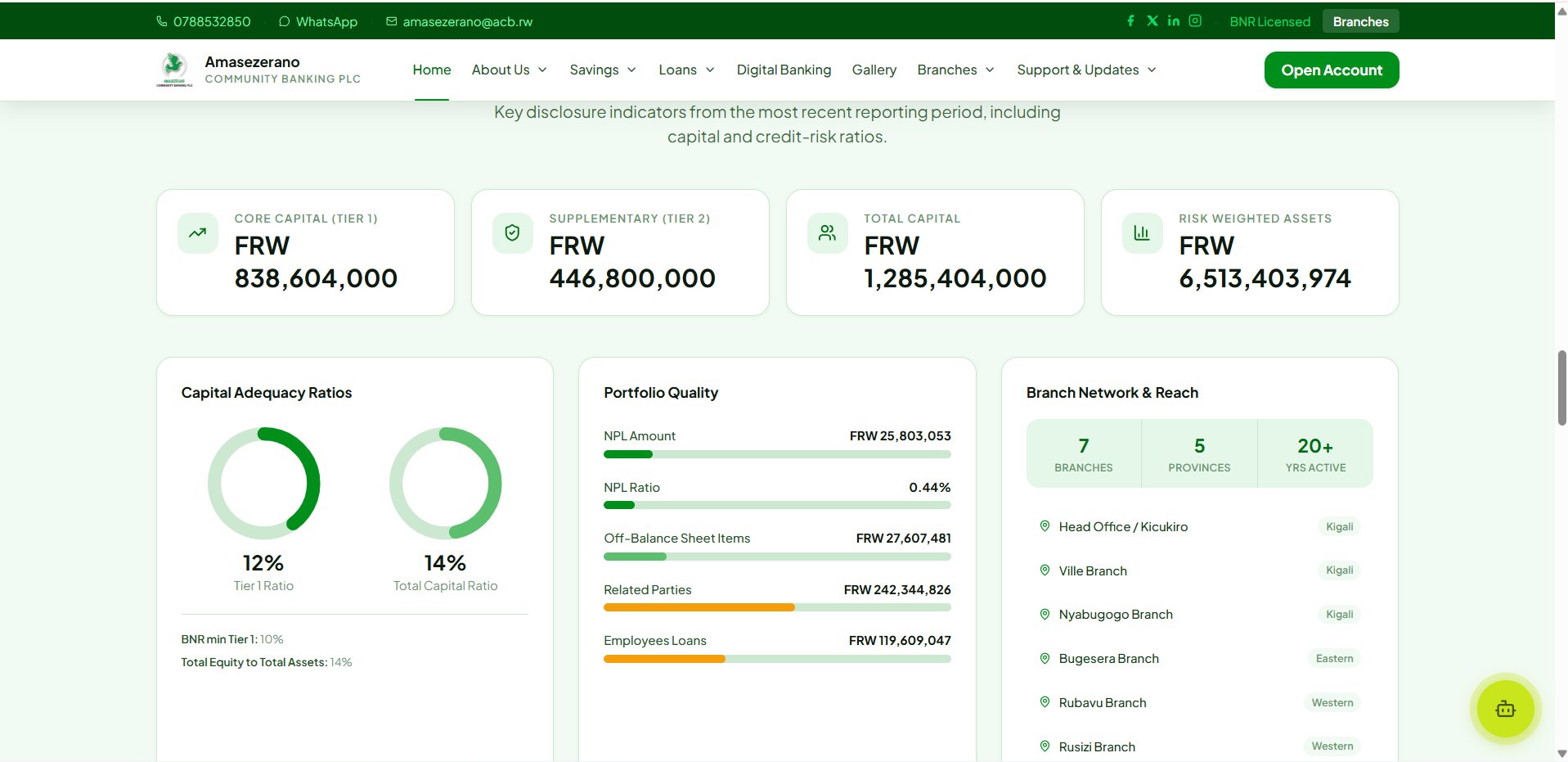The image size is (1568, 762).
Task: Click the bar chart icon on Risk Weighted Assets card
Action: pyautogui.click(x=1143, y=233)
